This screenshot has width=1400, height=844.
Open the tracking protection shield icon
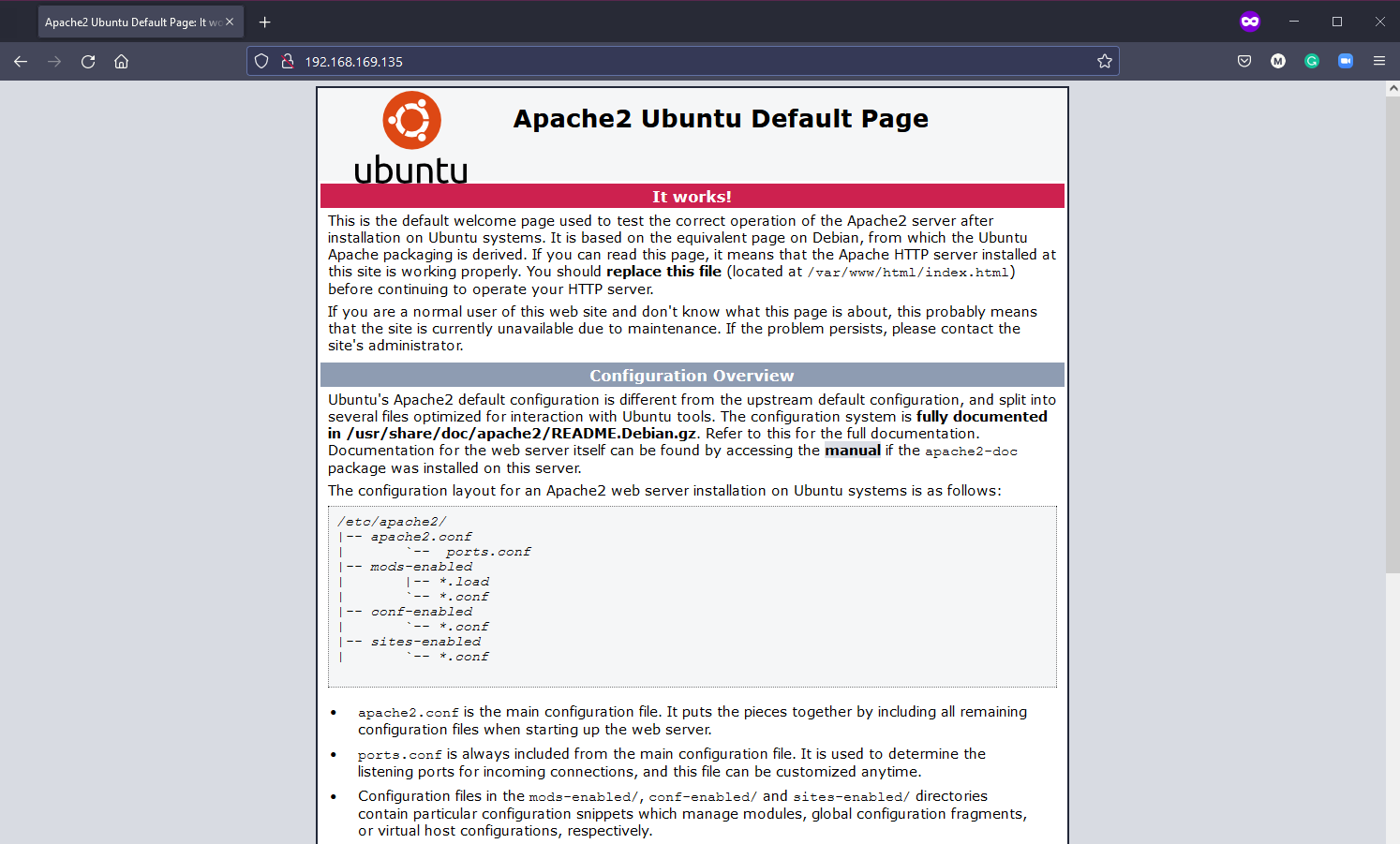[x=262, y=62]
